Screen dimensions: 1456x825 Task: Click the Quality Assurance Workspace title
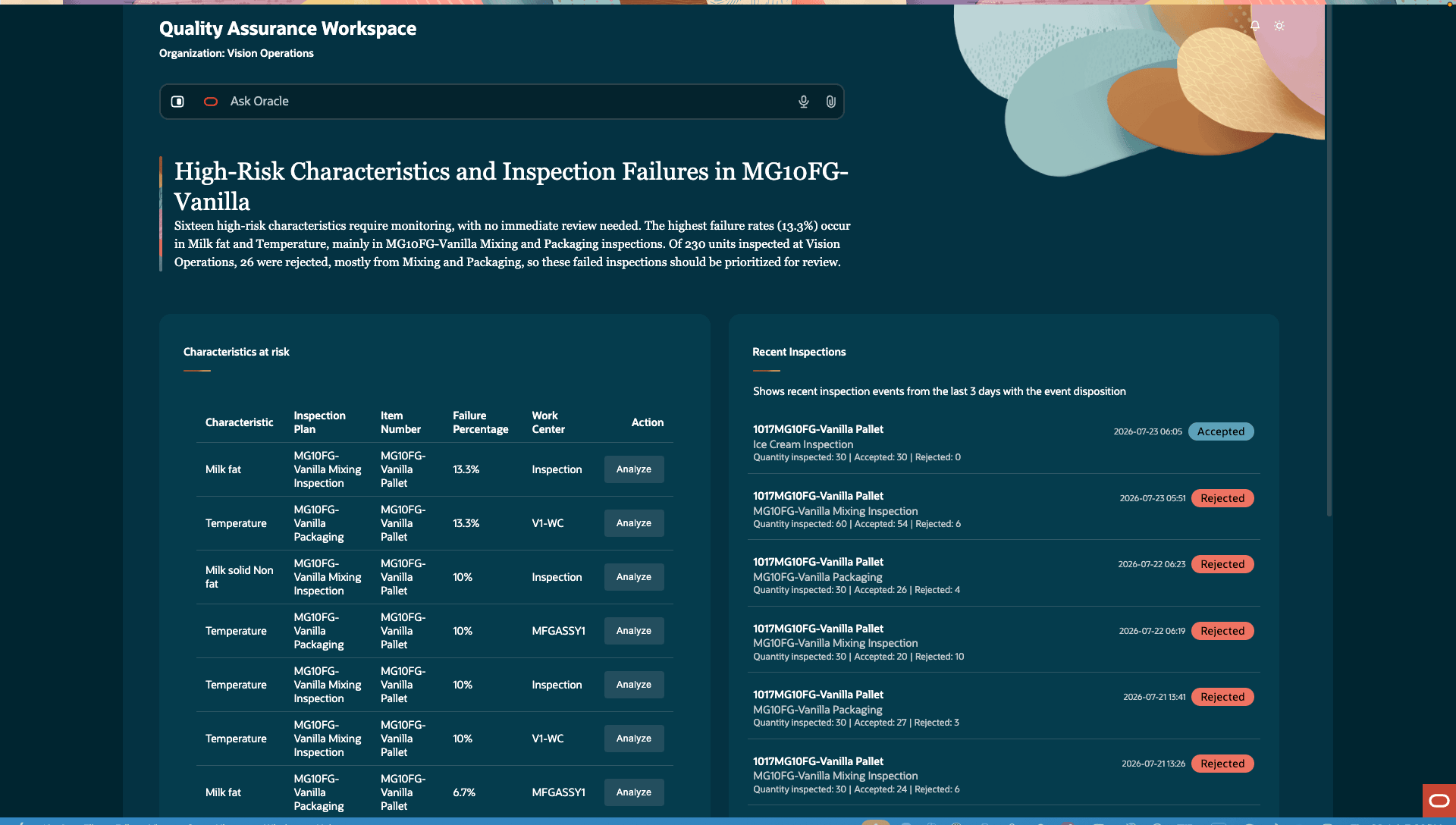(287, 29)
